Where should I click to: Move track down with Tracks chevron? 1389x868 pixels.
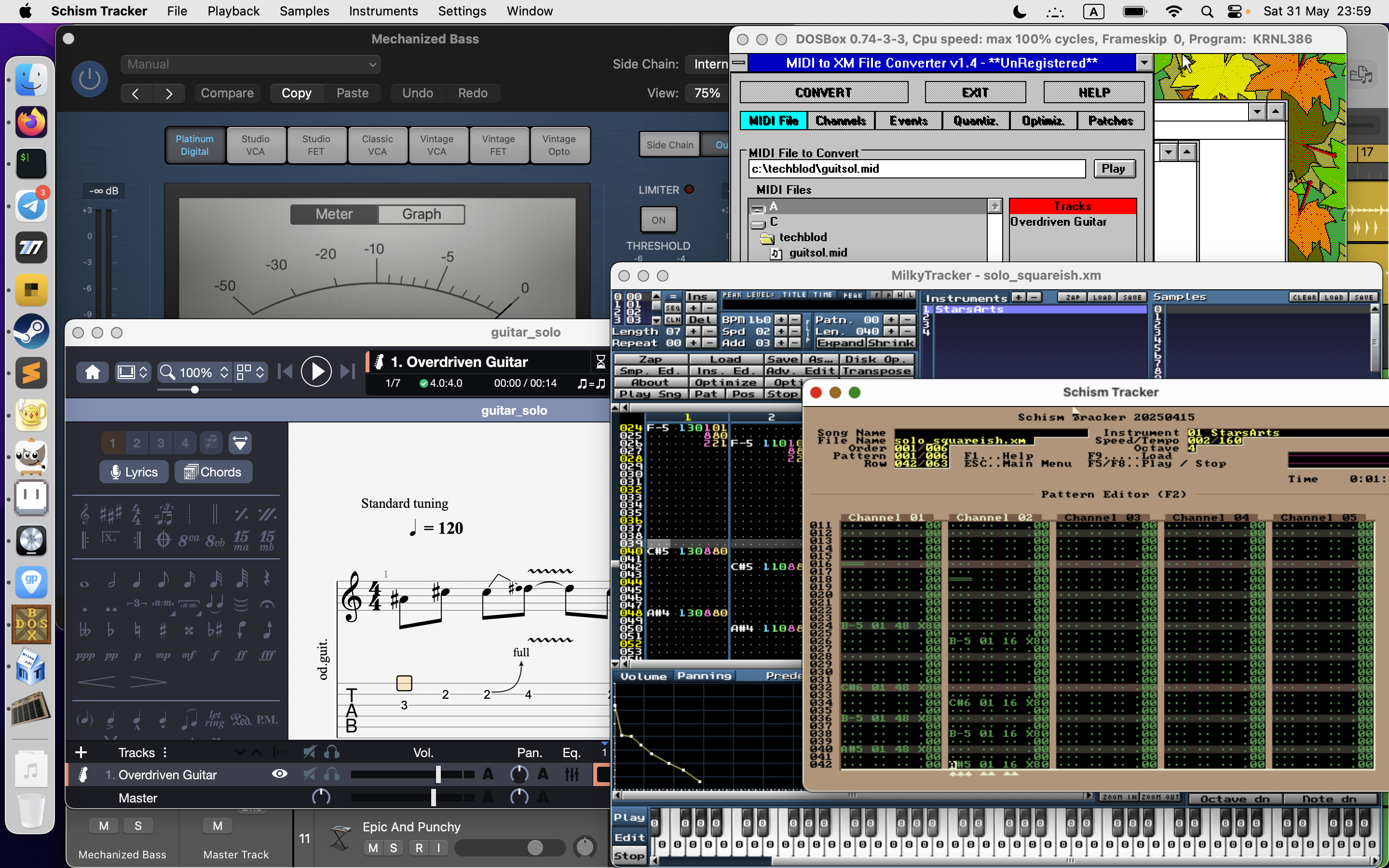(x=240, y=752)
